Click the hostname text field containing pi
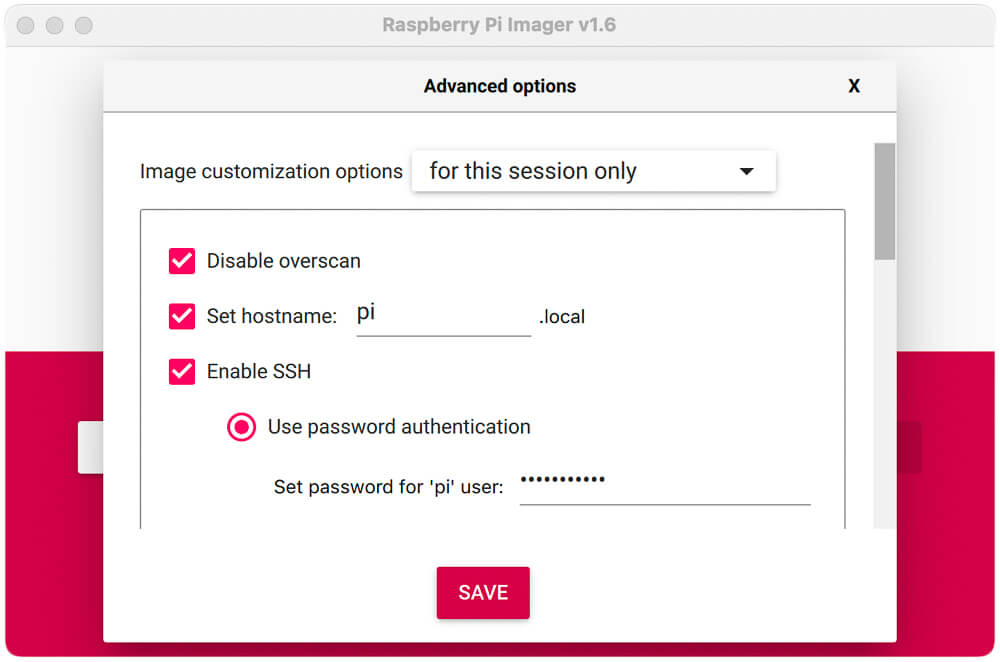 [x=443, y=317]
